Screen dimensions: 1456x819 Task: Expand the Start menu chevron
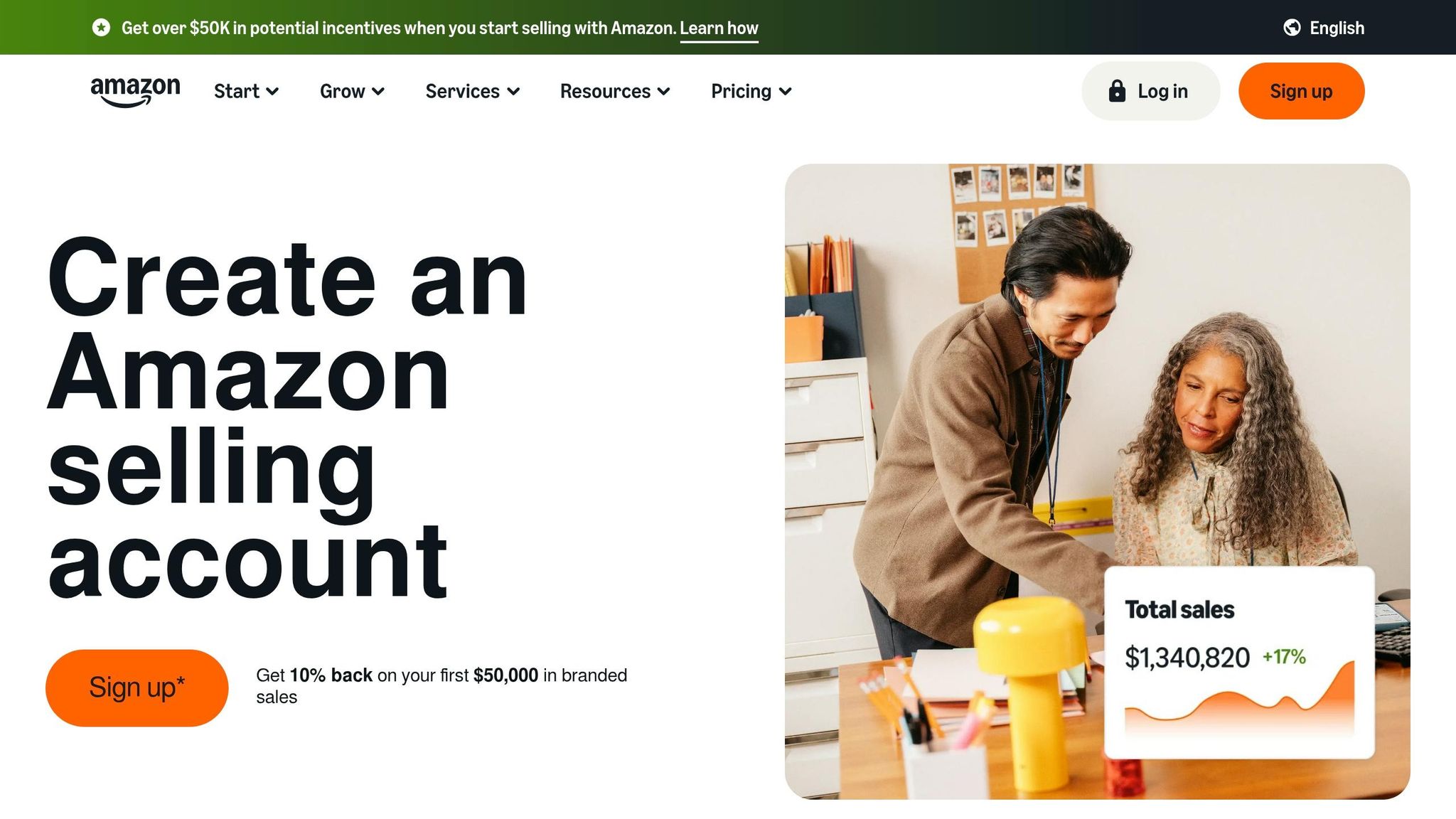(x=272, y=92)
